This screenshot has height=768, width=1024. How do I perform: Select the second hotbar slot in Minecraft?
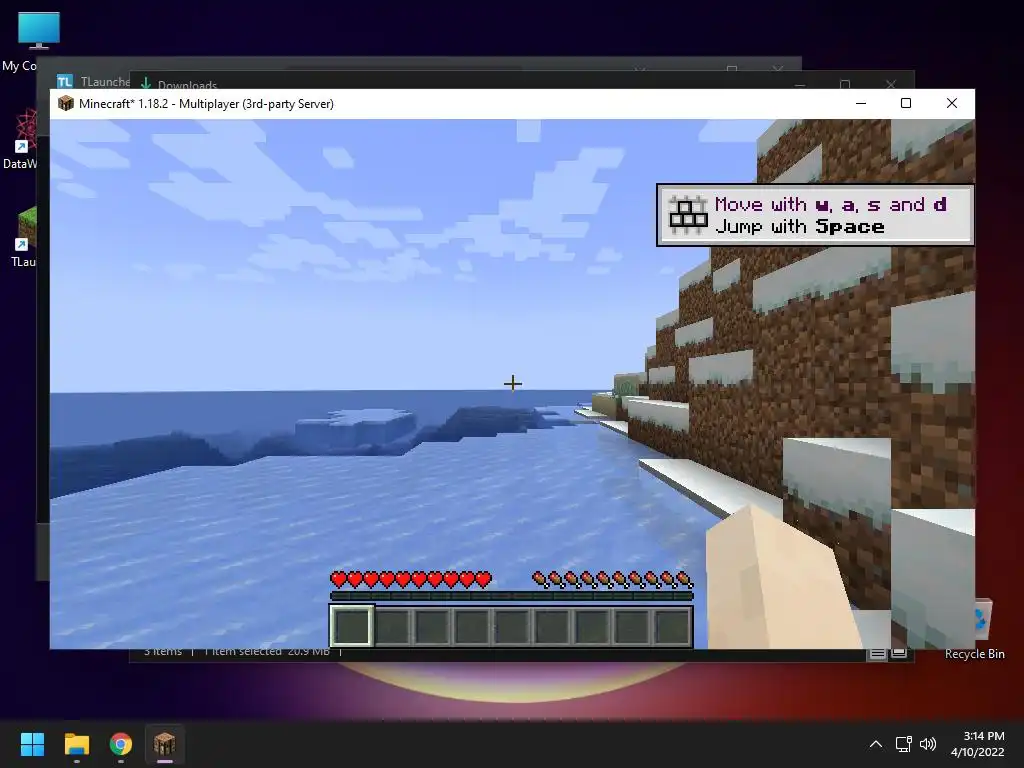(392, 626)
